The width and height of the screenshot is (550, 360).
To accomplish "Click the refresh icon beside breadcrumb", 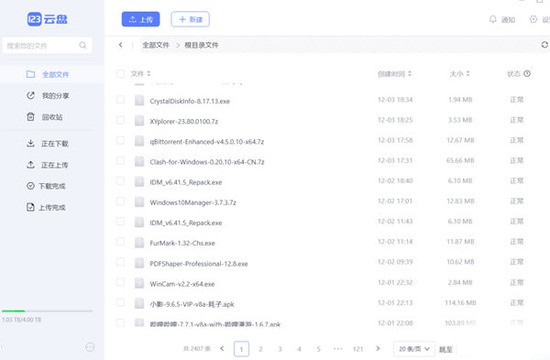I will click(x=544, y=45).
